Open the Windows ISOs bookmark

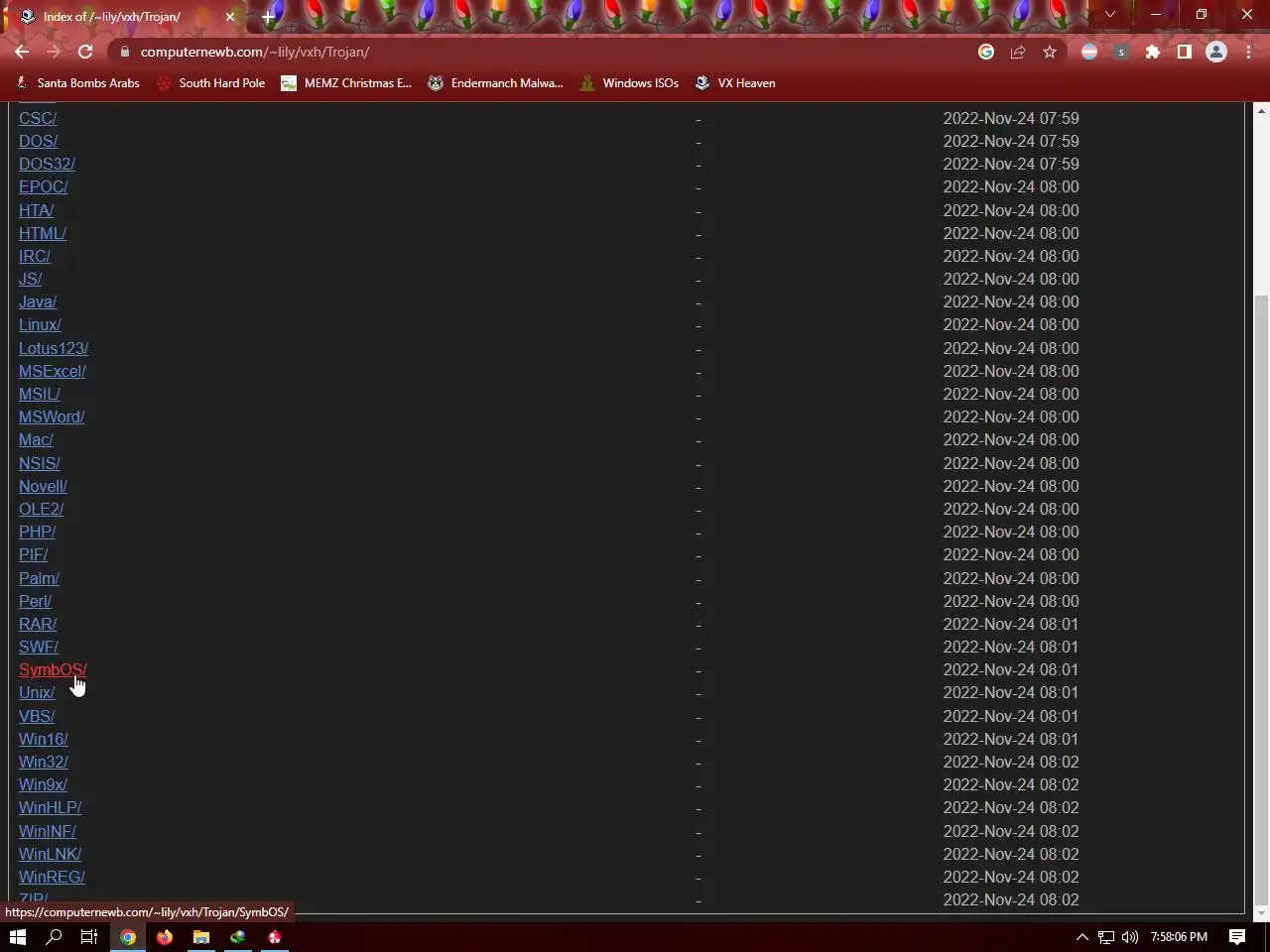(629, 83)
